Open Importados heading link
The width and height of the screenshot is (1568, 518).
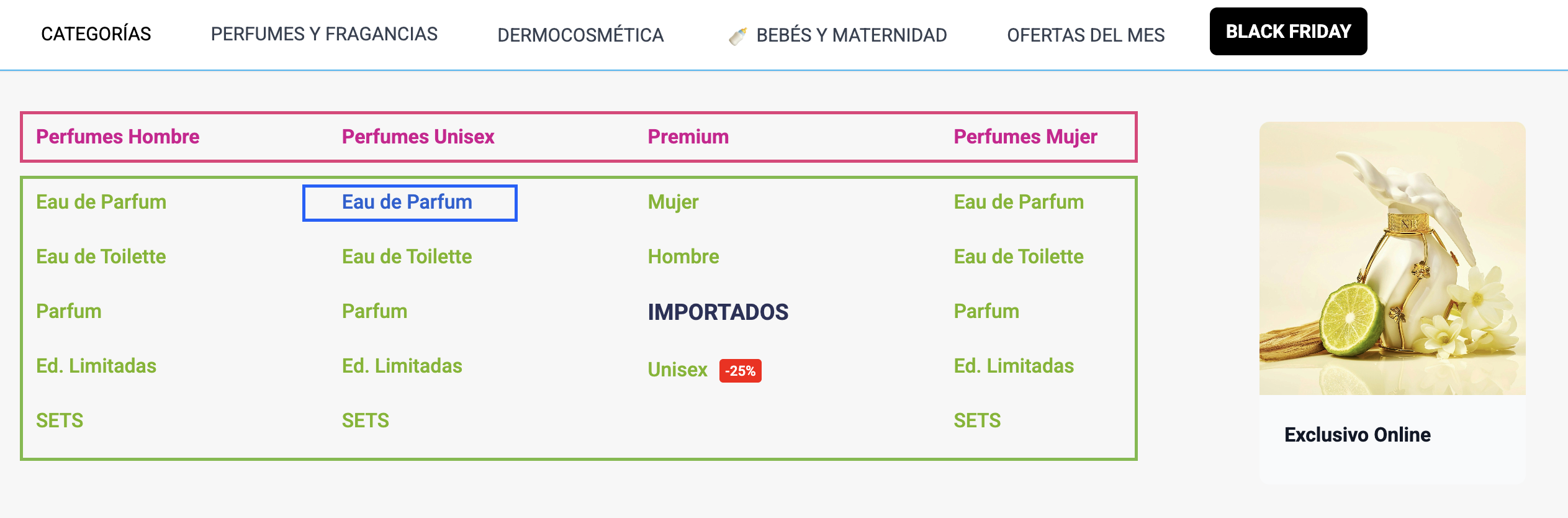(718, 312)
